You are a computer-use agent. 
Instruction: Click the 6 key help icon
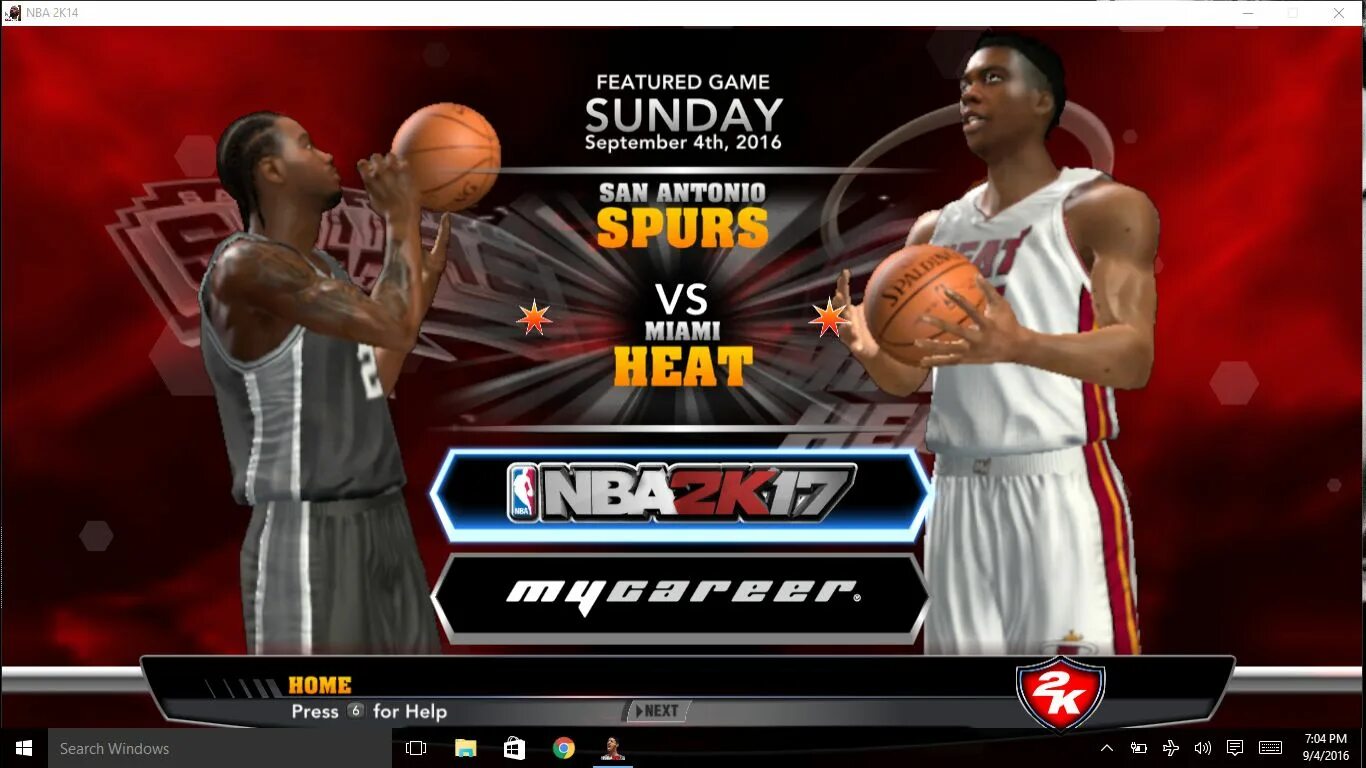(355, 711)
